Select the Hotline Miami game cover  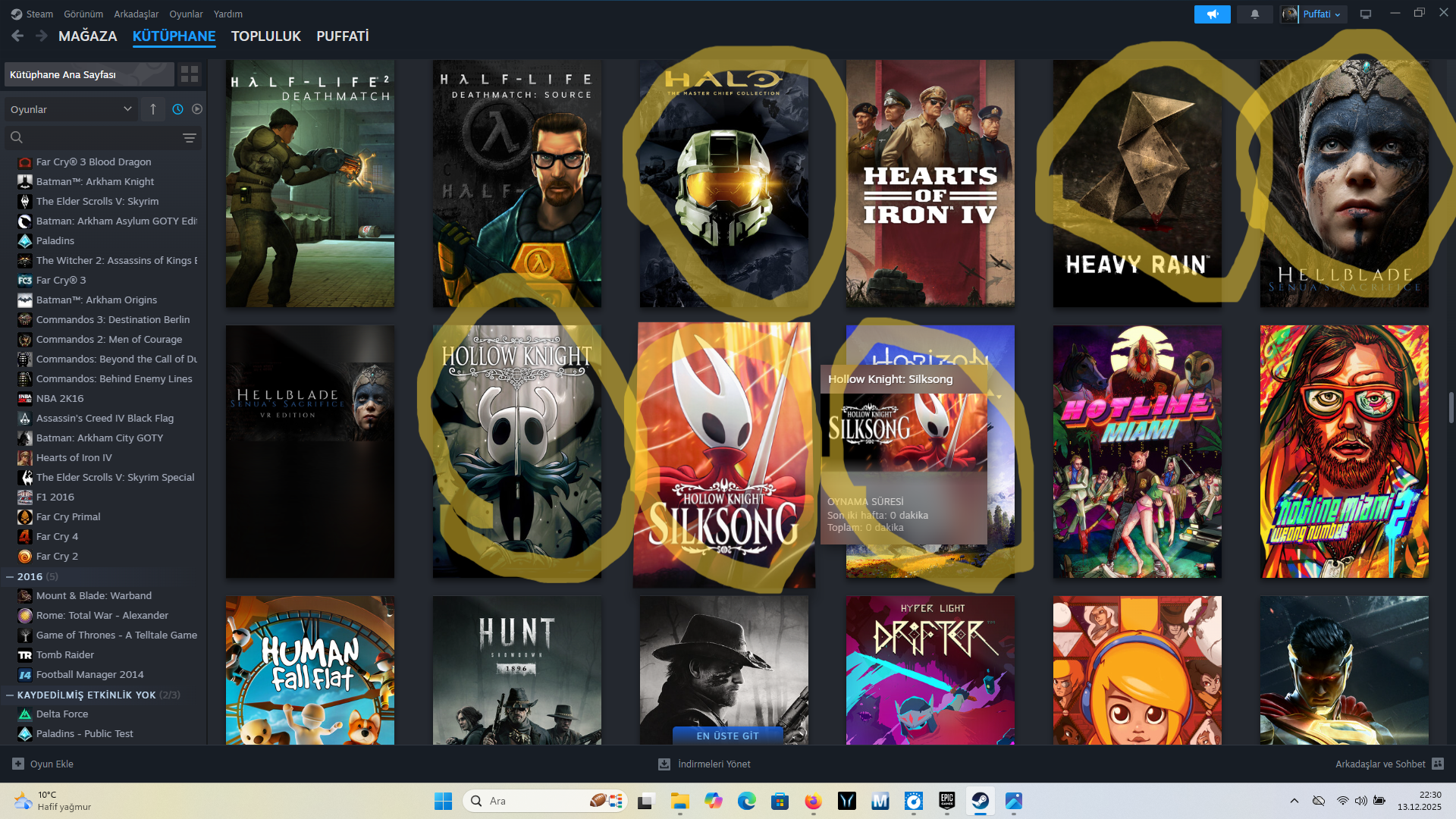point(1137,452)
